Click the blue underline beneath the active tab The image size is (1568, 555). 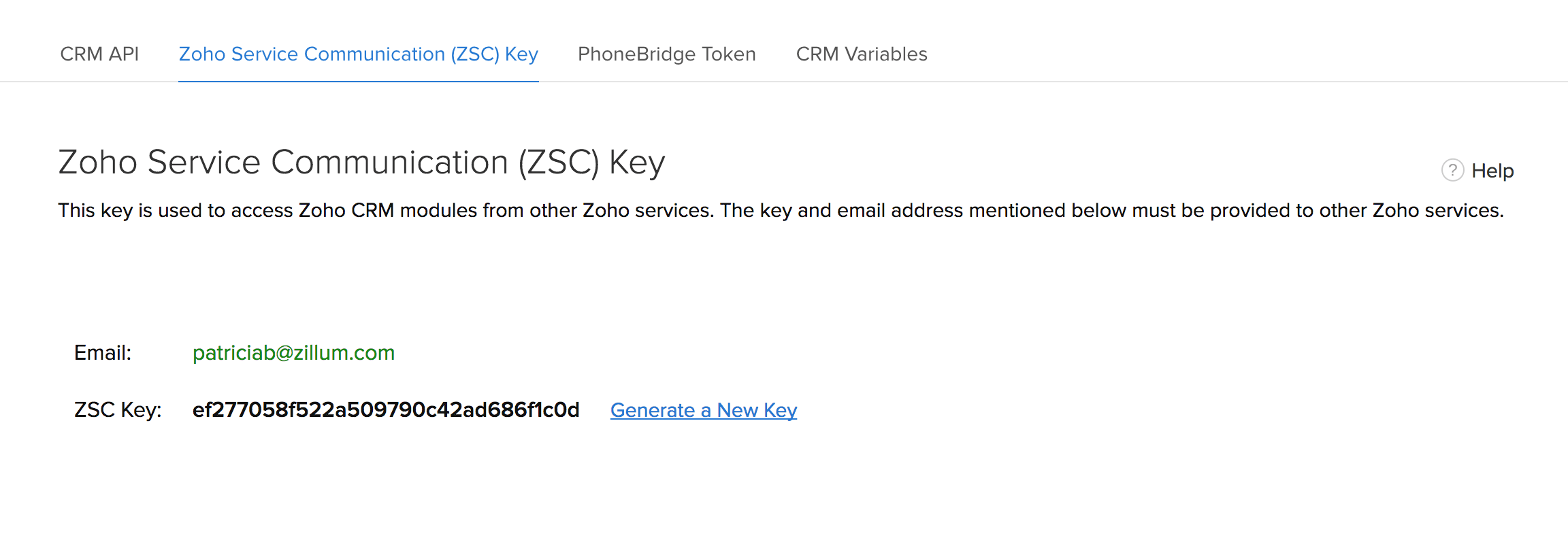pos(358,82)
